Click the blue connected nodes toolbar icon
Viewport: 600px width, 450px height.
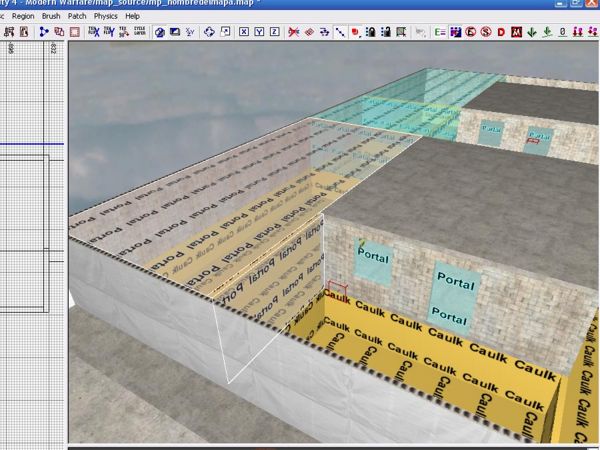(44, 32)
